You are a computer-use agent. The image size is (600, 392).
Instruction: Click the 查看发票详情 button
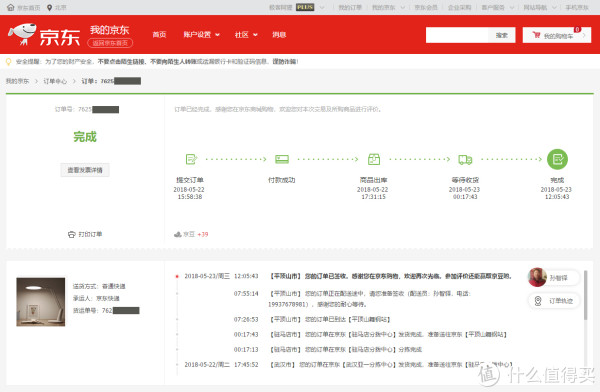coord(85,170)
